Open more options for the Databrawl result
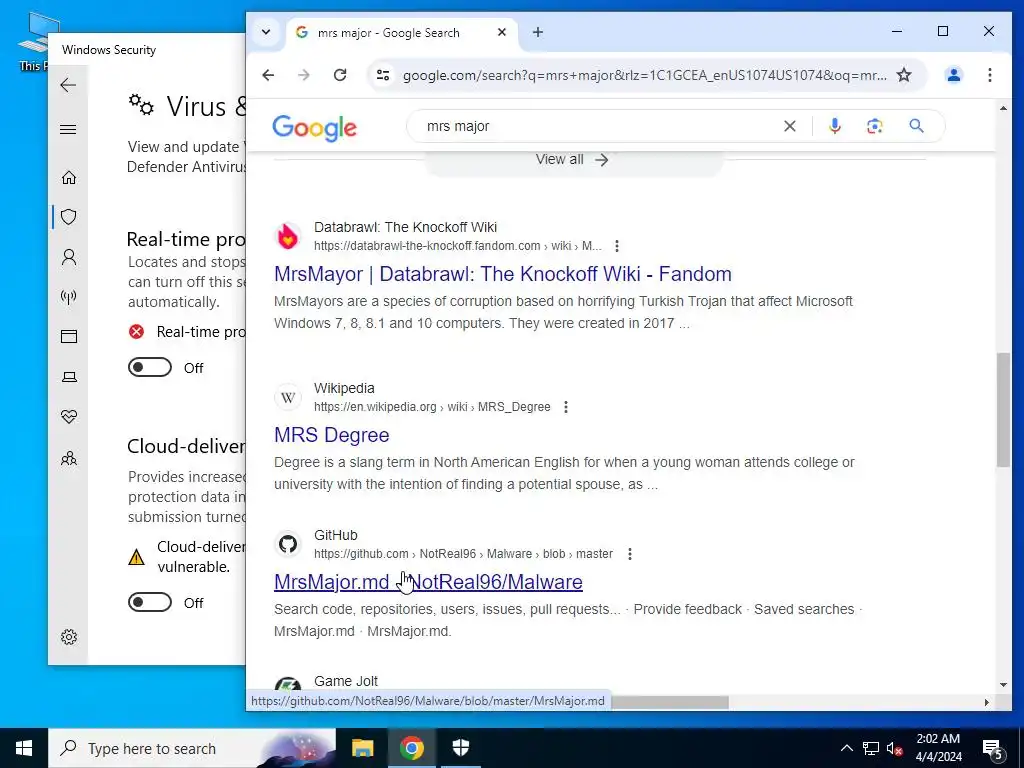 [616, 246]
